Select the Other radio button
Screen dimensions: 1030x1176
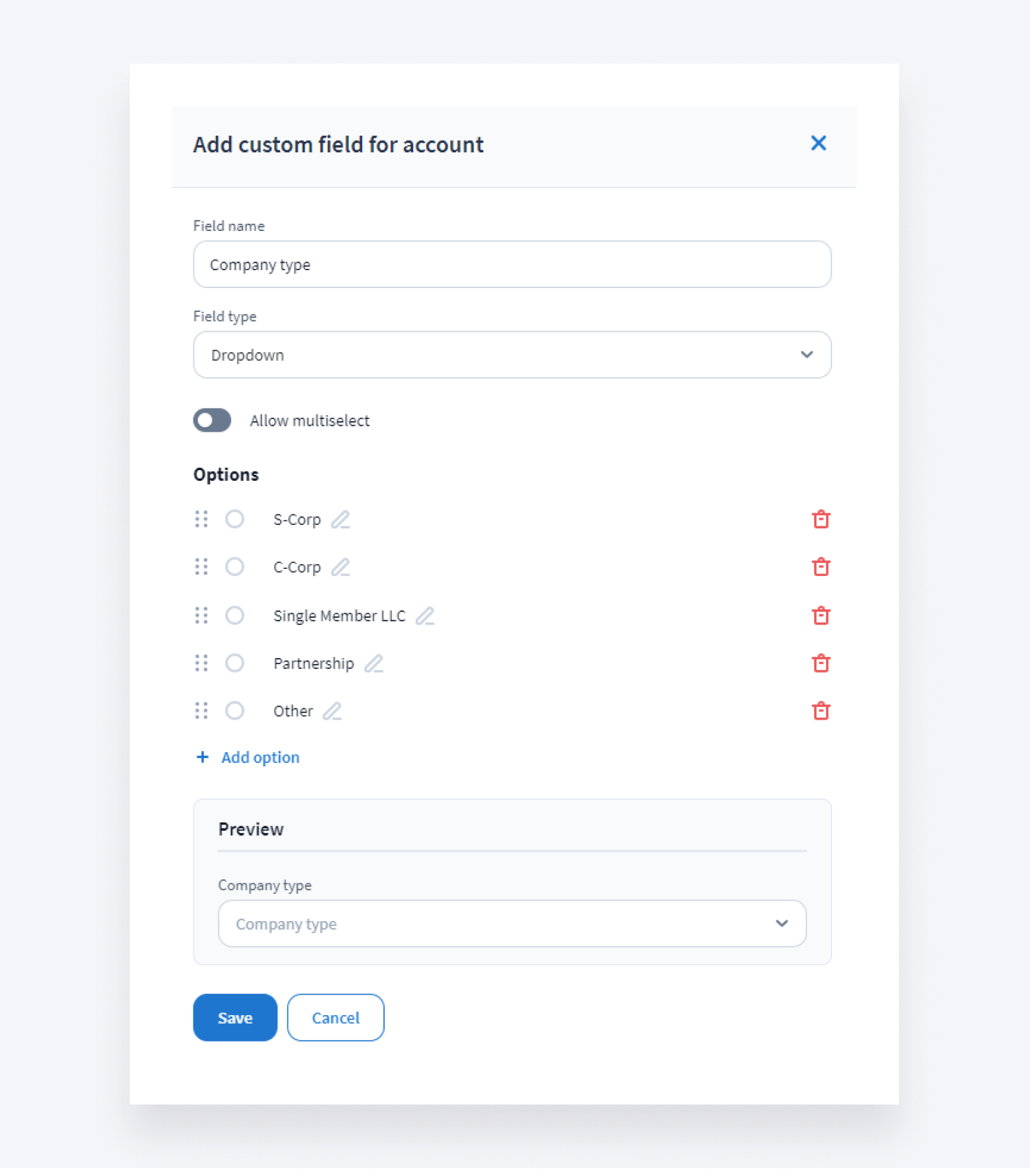coord(234,711)
